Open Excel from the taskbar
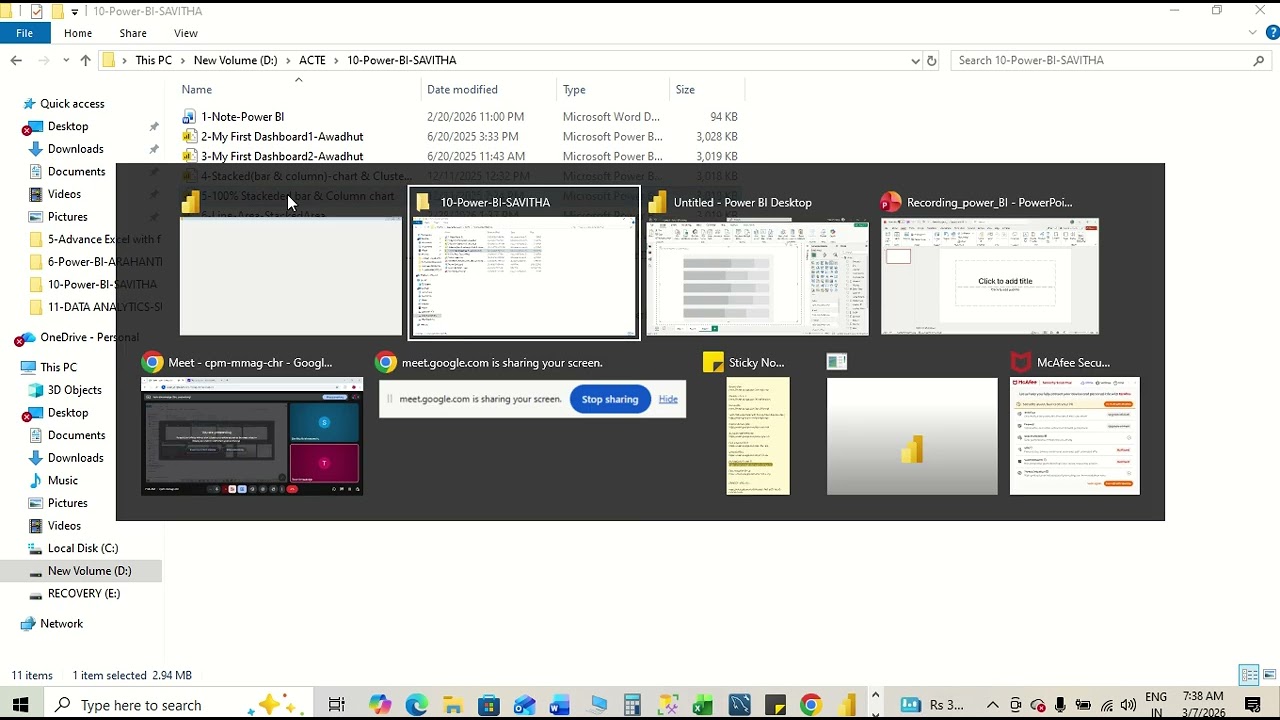Screen dimensions: 1280x720 click(x=703, y=705)
